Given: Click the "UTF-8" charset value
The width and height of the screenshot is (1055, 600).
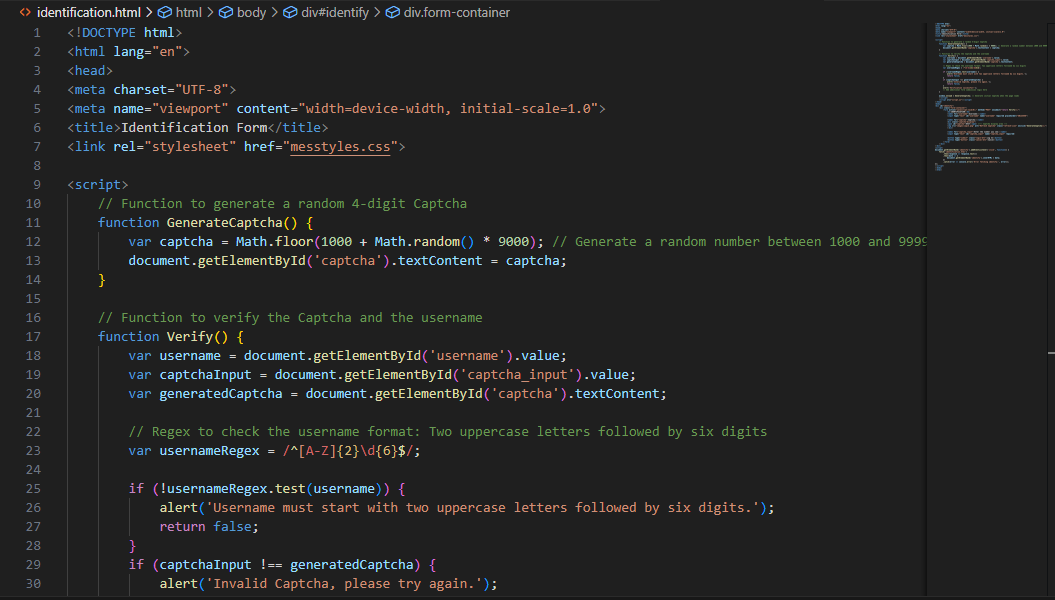Looking at the screenshot, I should tap(202, 89).
